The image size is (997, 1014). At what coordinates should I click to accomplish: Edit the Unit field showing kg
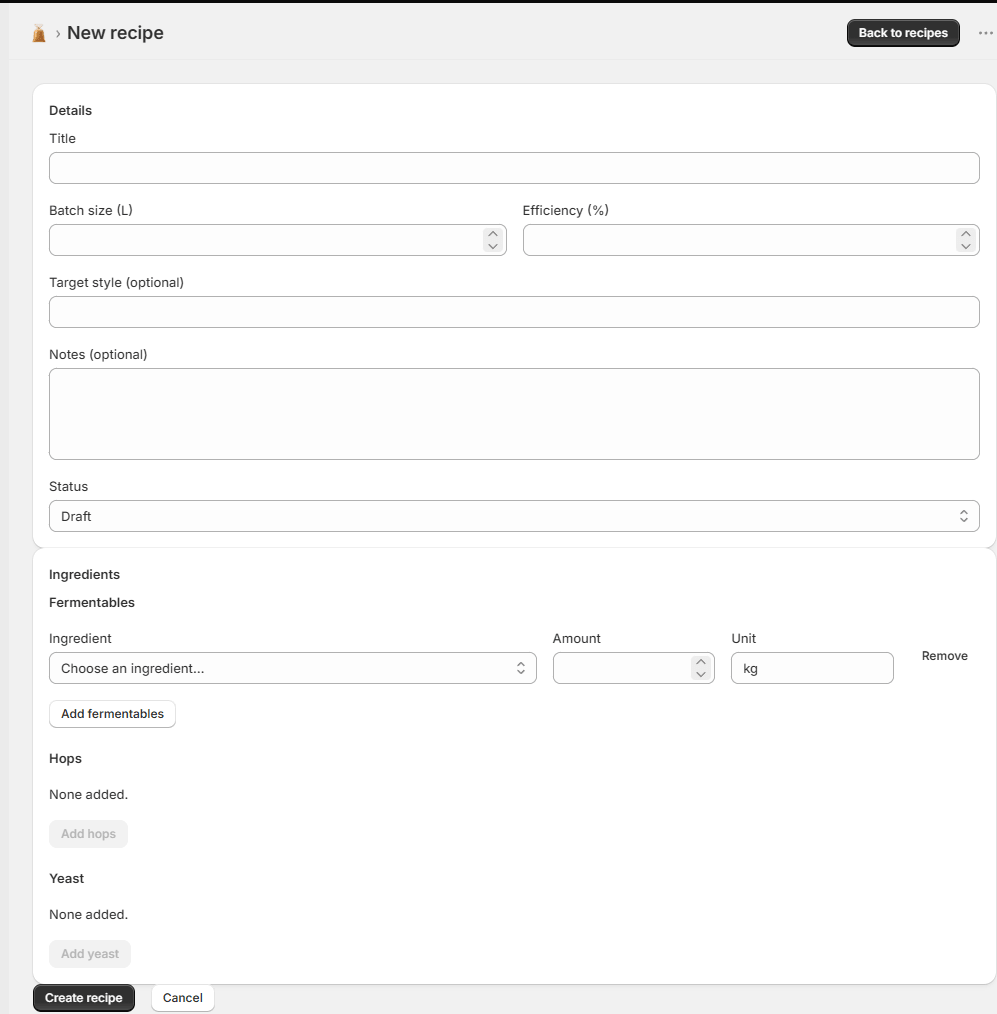coord(812,668)
